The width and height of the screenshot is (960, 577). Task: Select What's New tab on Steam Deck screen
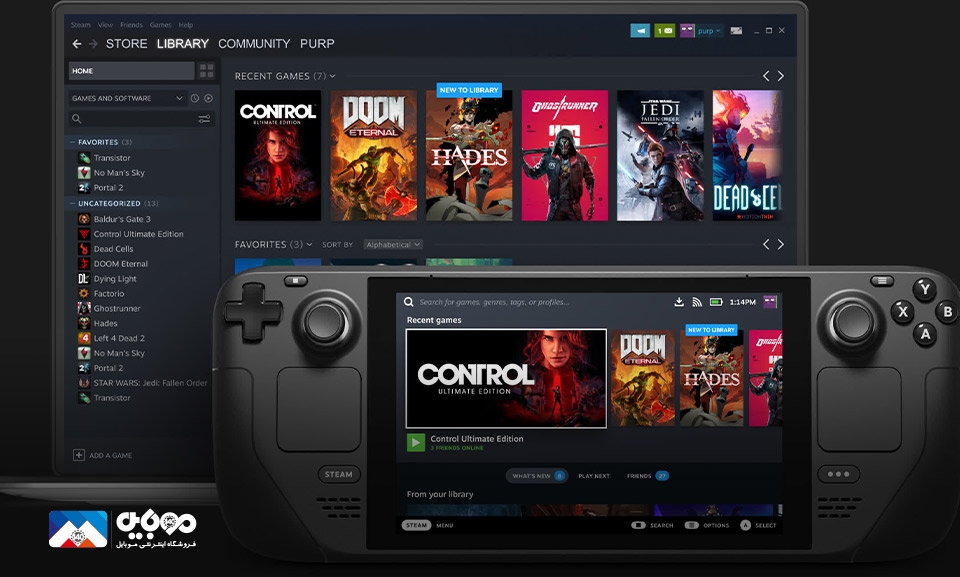point(537,475)
